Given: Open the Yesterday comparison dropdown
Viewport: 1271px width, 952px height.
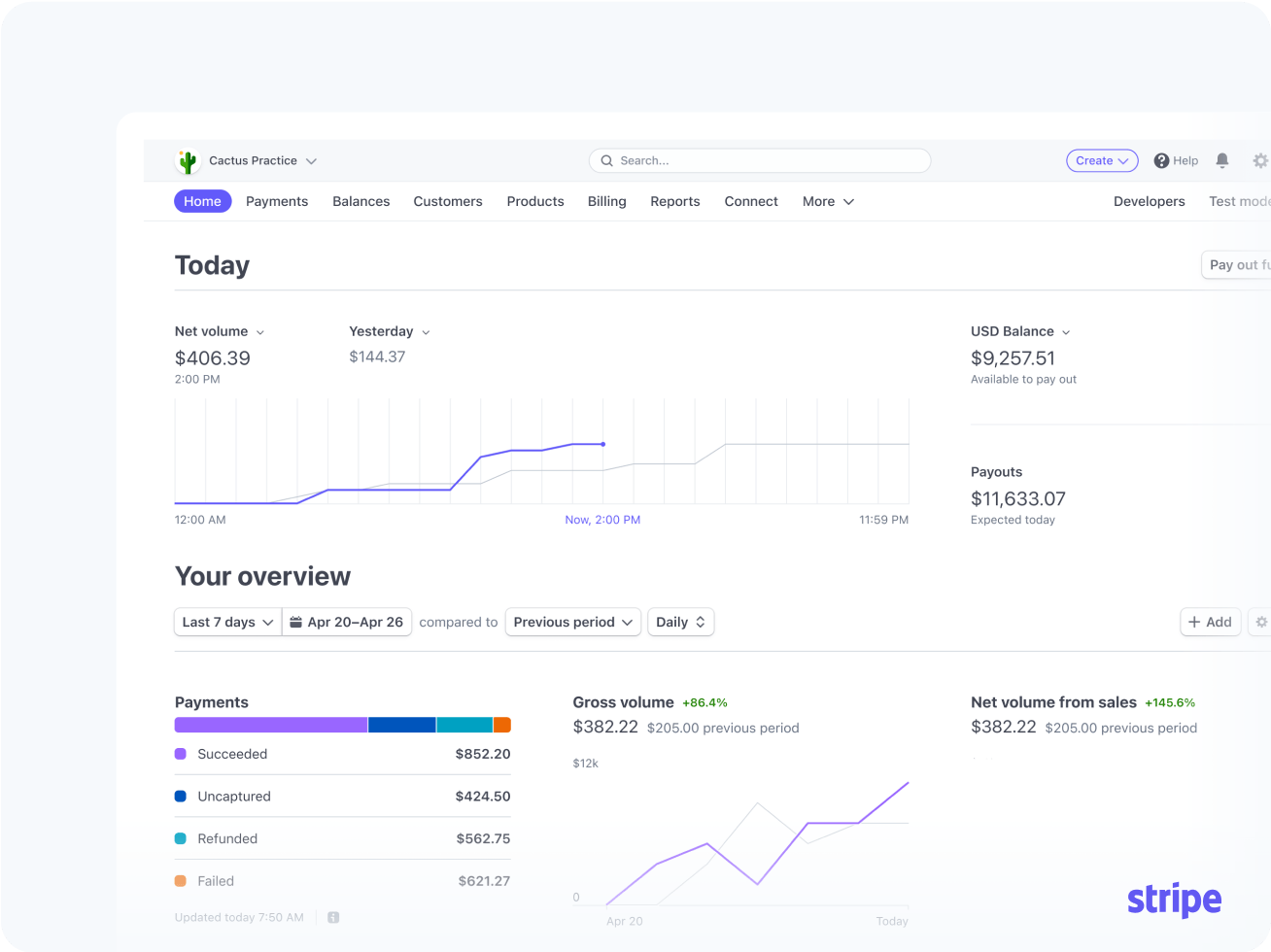Looking at the screenshot, I should [x=426, y=332].
